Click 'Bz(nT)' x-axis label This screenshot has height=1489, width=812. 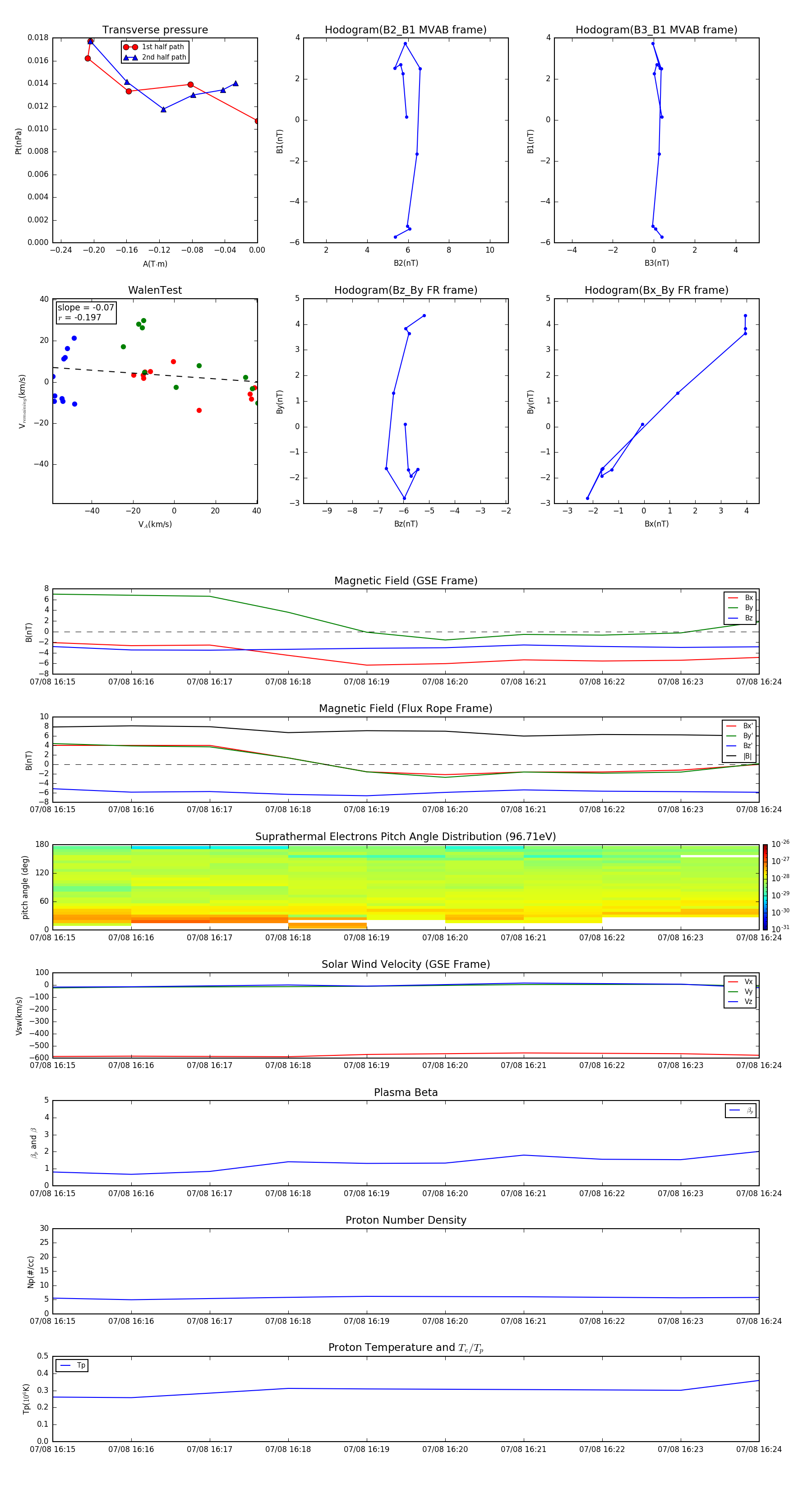pos(406,524)
